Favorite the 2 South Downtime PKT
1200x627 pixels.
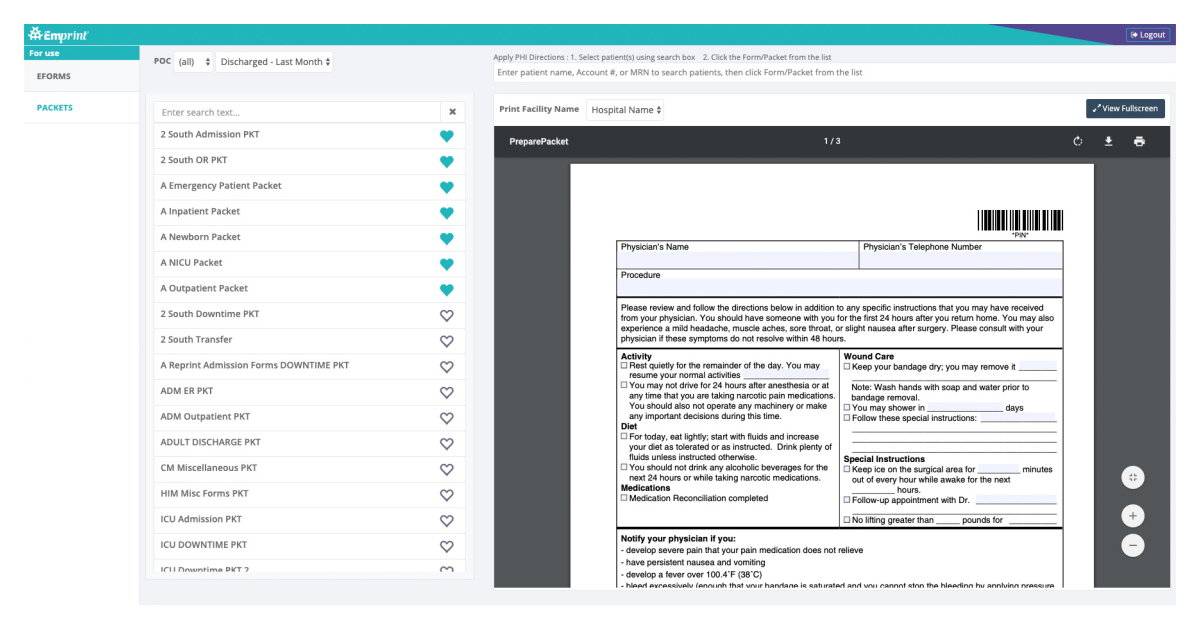point(446,313)
